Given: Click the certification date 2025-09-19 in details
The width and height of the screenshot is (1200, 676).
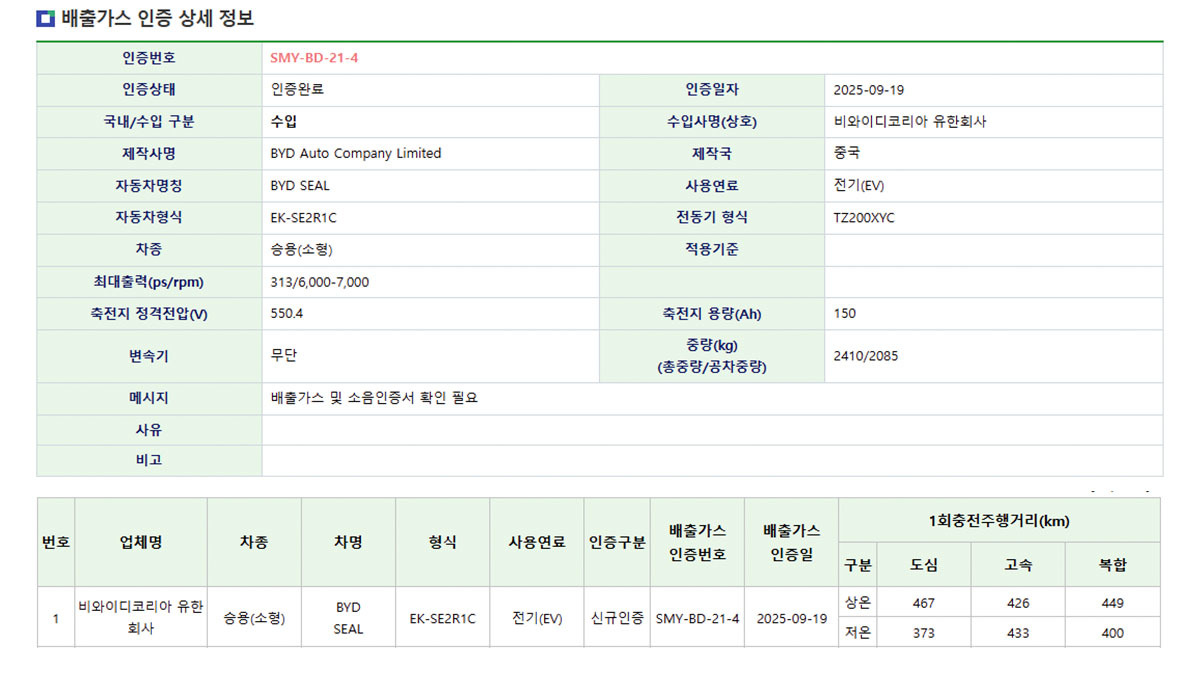Looking at the screenshot, I should pos(868,90).
